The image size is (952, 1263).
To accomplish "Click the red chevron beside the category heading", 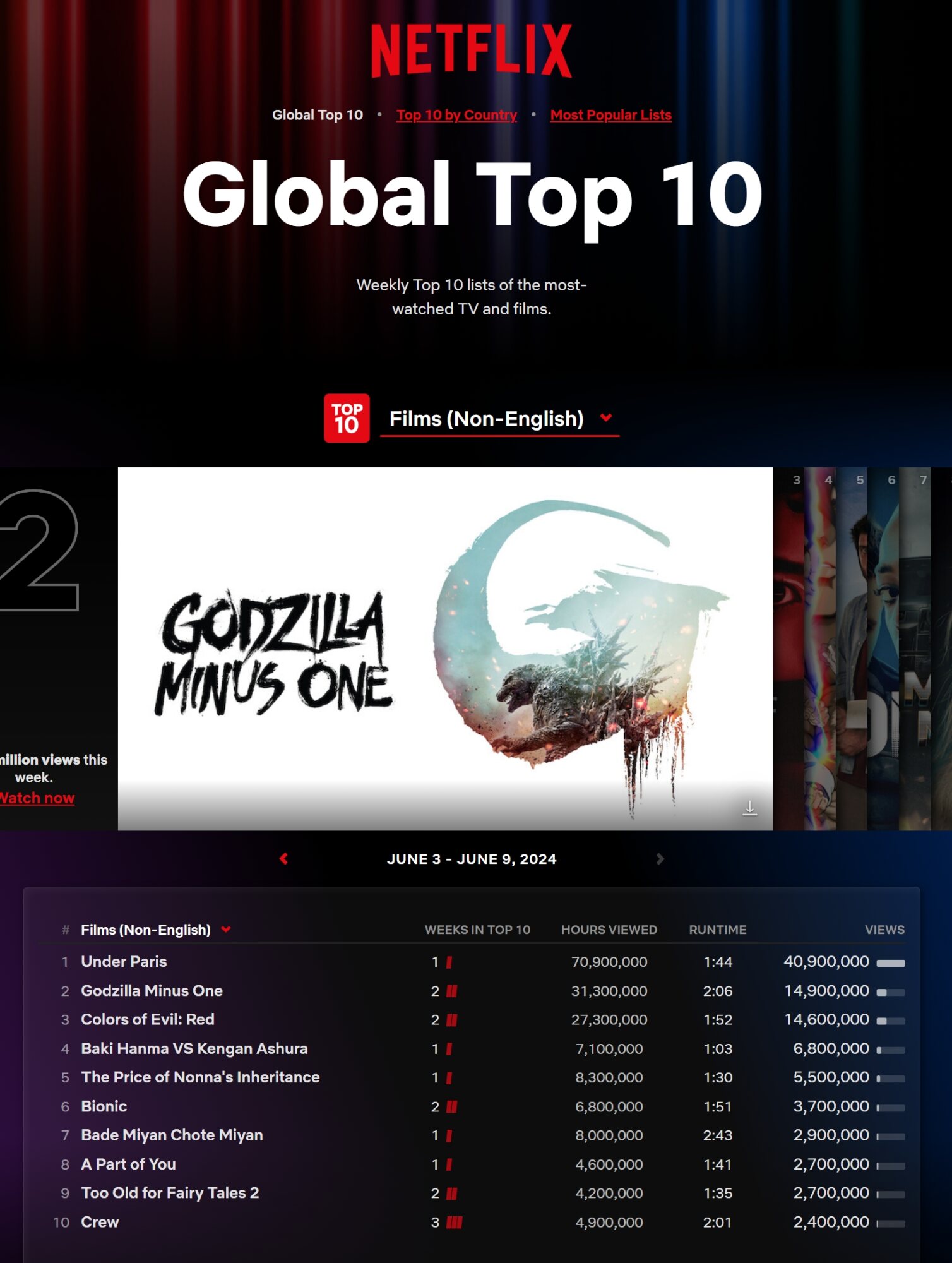I will click(x=606, y=417).
